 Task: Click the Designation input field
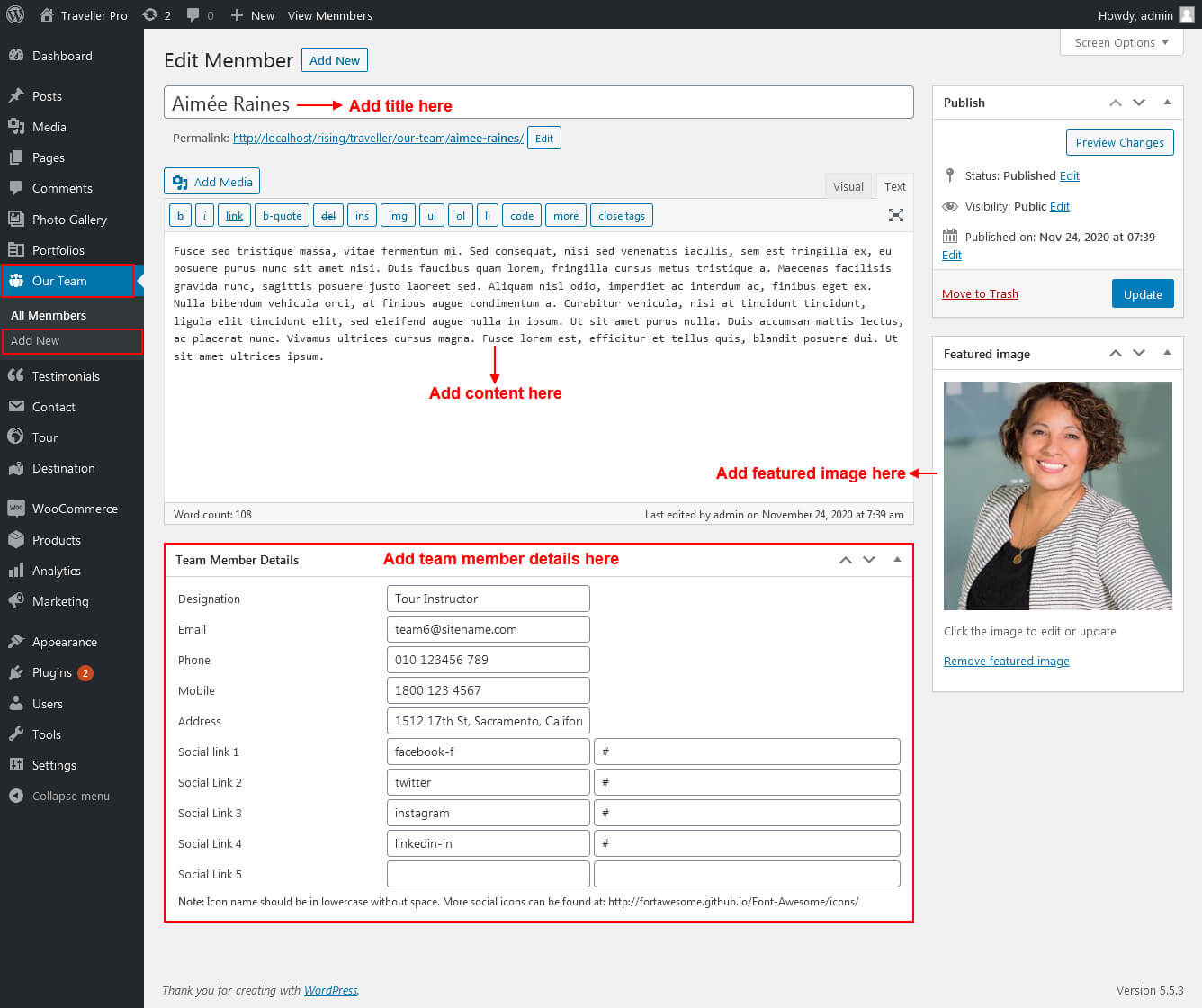pyautogui.click(x=488, y=598)
